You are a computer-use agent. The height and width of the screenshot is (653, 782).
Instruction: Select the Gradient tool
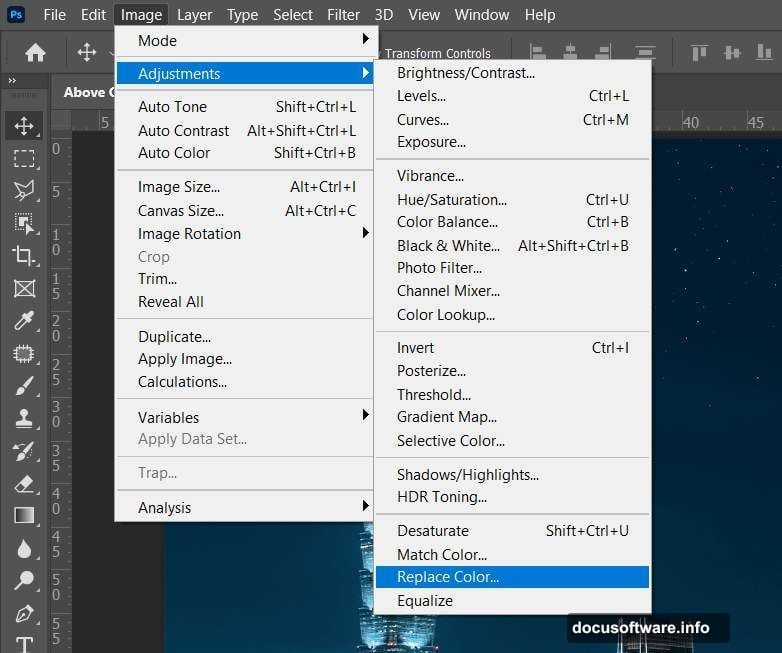tap(24, 516)
